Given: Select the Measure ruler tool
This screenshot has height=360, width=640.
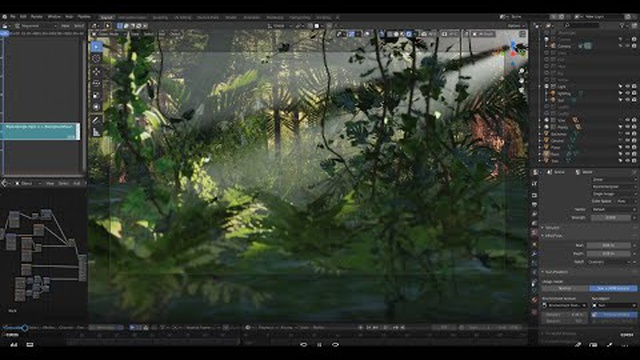Looking at the screenshot, I should pyautogui.click(x=96, y=132).
